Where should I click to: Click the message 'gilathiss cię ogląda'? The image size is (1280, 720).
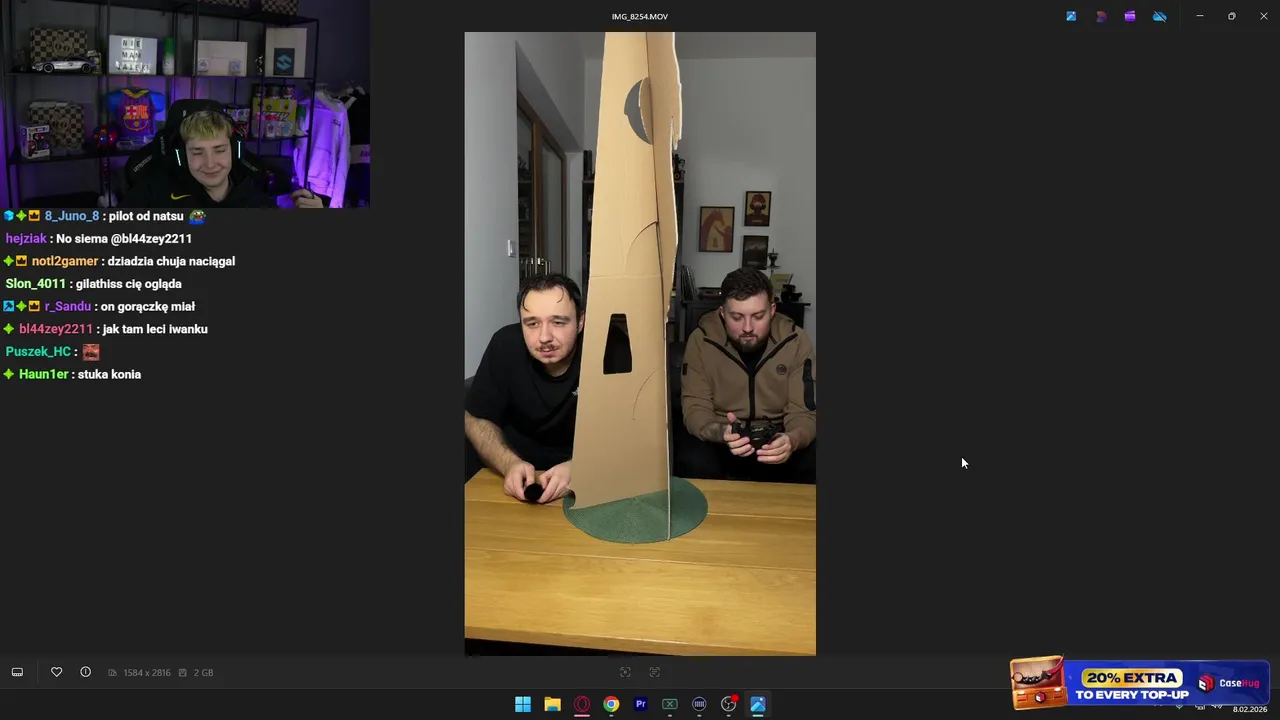click(x=128, y=284)
